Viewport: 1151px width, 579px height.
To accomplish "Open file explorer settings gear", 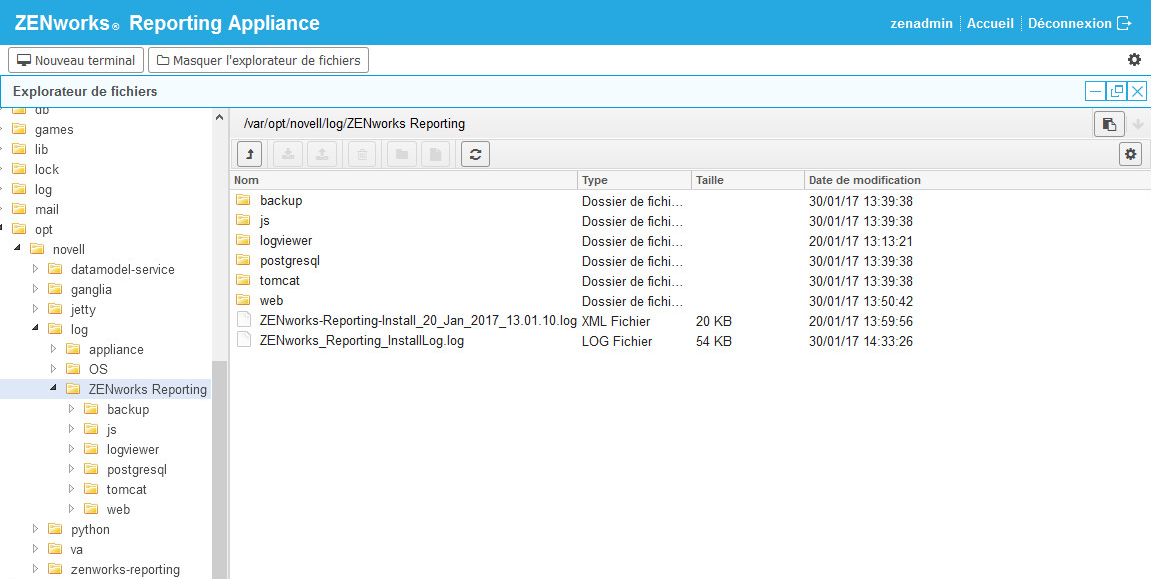I will tap(1130, 154).
